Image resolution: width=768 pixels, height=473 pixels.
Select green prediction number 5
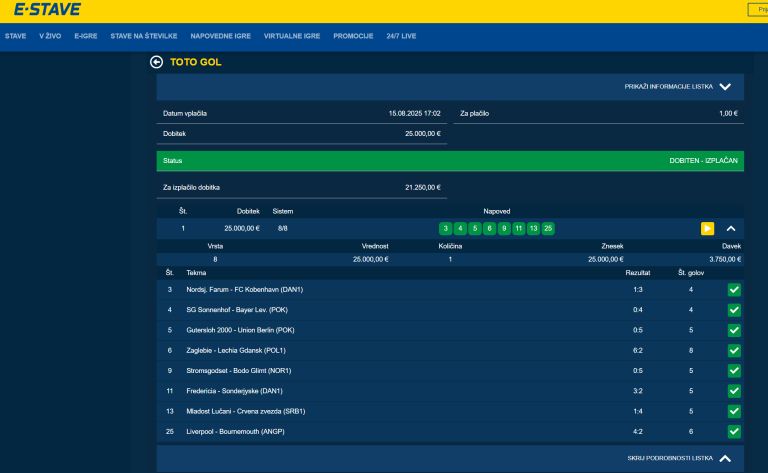click(475, 229)
